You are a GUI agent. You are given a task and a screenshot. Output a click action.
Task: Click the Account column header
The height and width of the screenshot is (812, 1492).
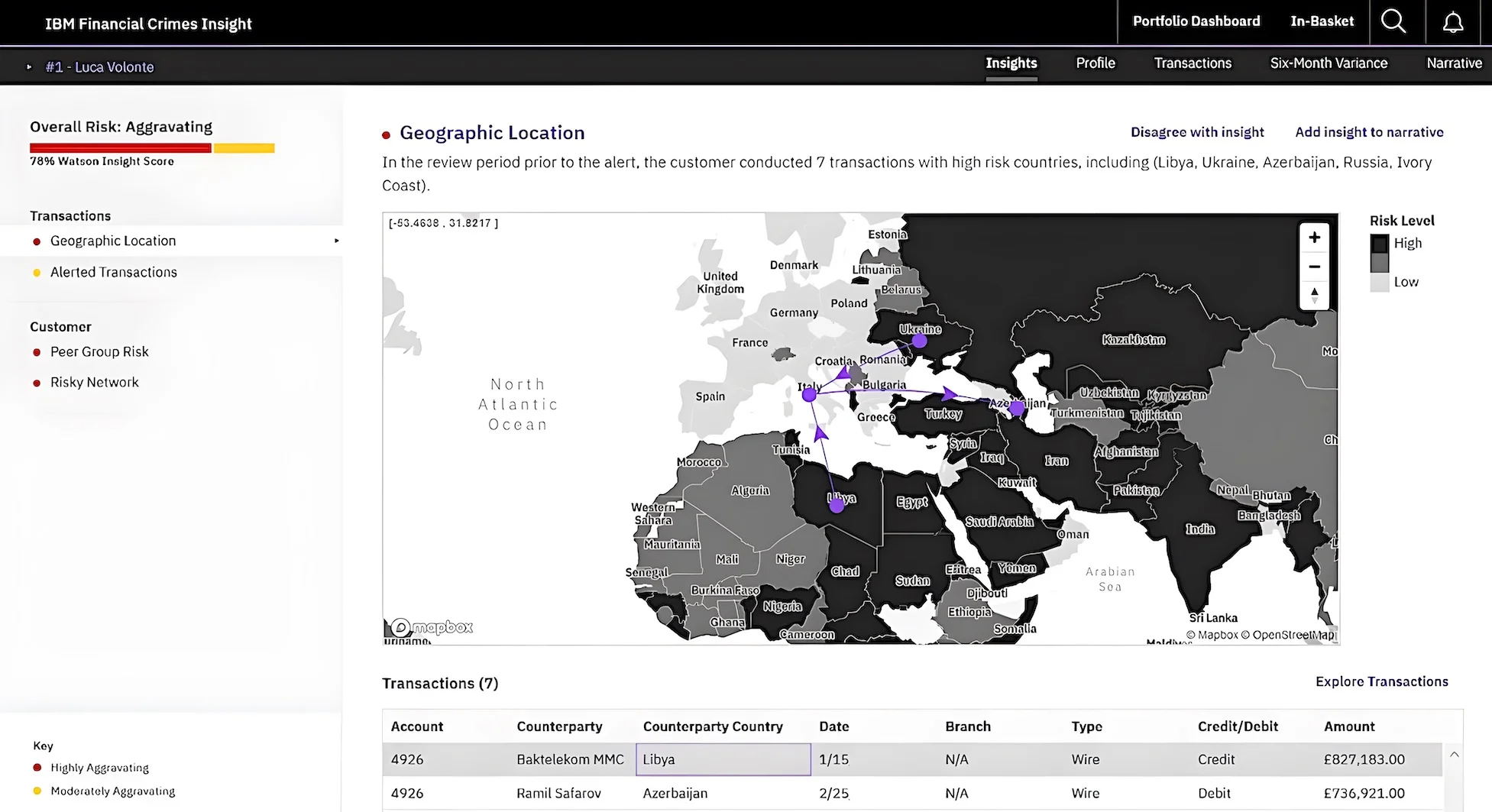416,726
